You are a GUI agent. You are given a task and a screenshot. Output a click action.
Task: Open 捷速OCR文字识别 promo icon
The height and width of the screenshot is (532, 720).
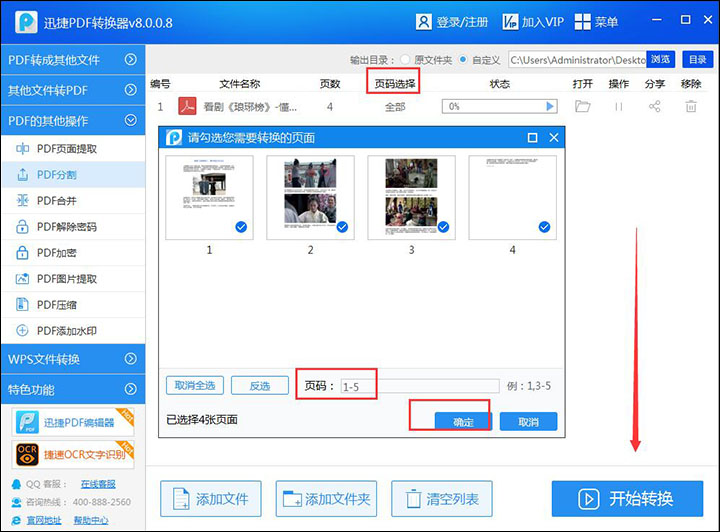pos(27,454)
